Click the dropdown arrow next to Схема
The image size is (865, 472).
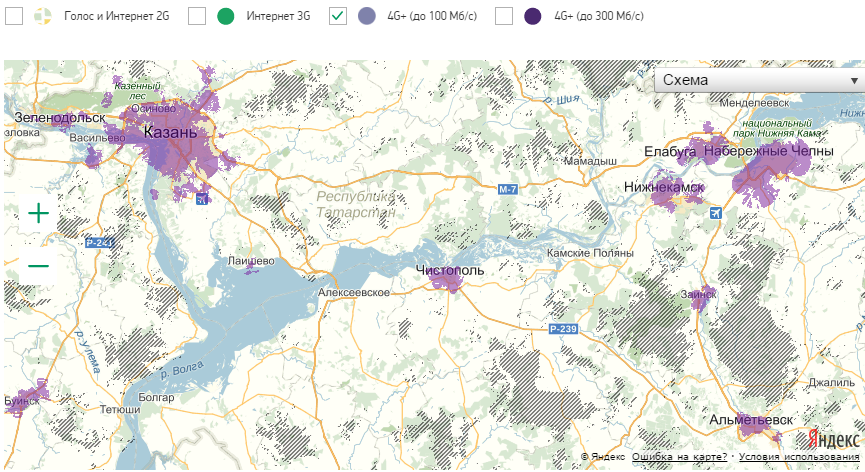854,81
